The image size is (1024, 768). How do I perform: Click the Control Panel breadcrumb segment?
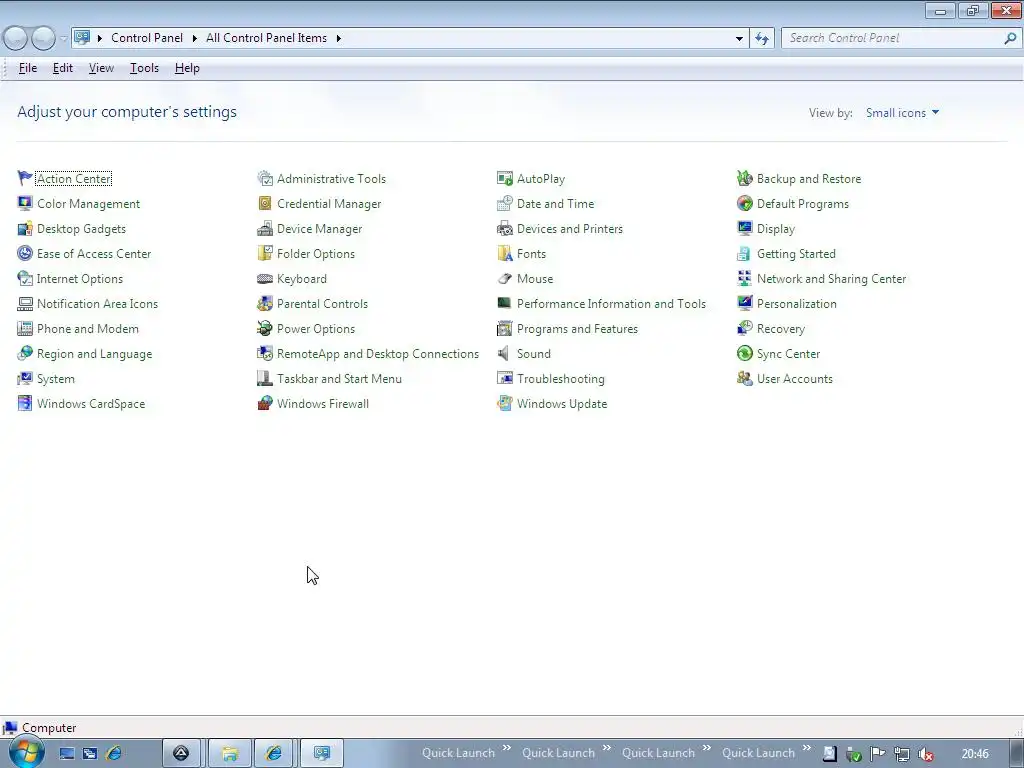pyautogui.click(x=147, y=38)
